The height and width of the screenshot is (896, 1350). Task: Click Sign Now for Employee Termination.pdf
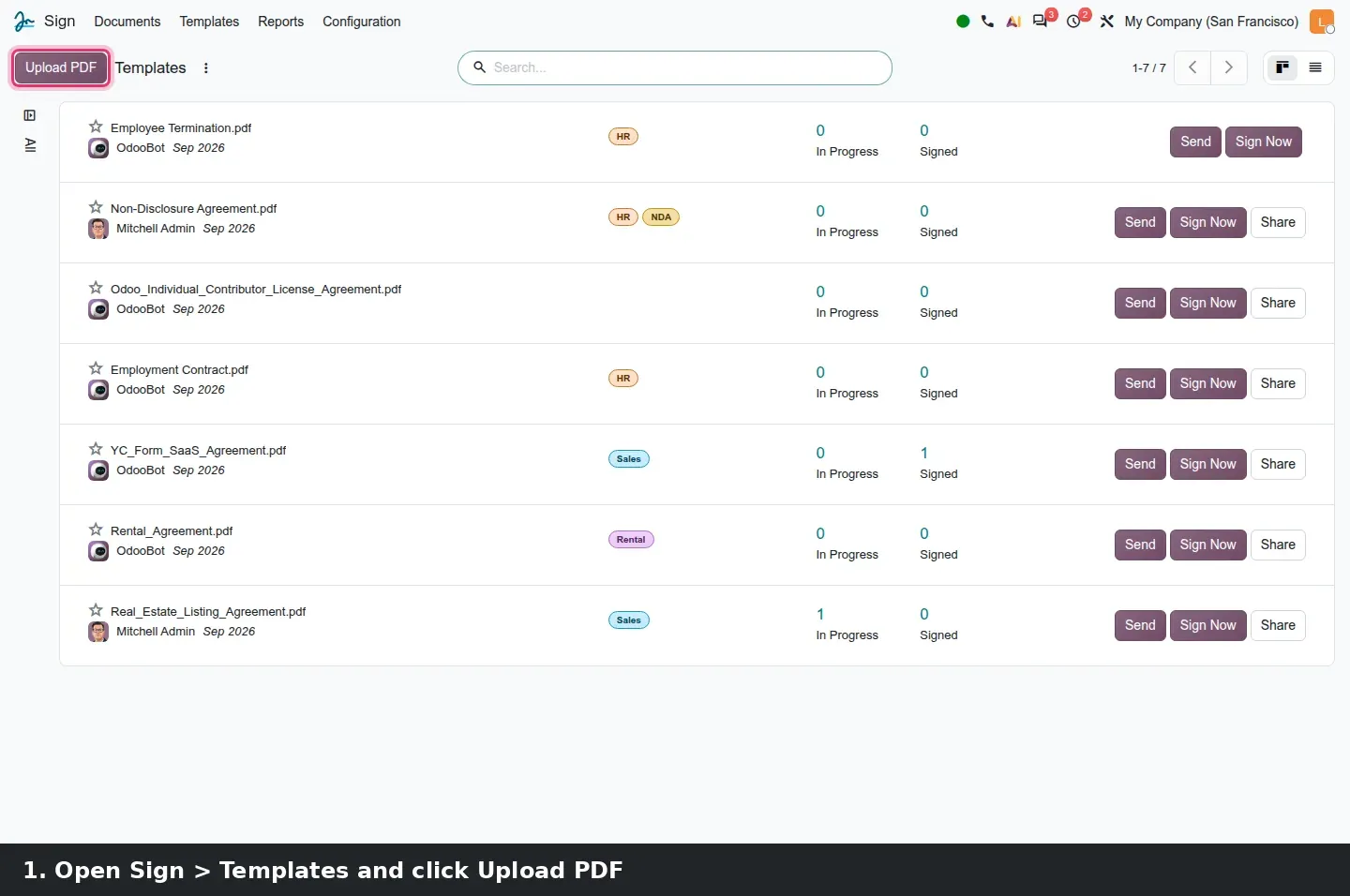click(x=1264, y=142)
